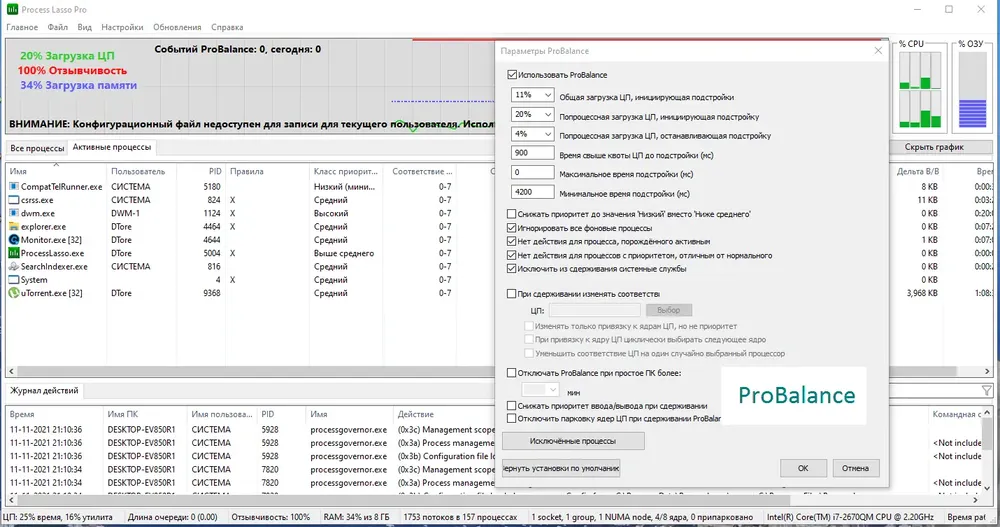
Task: Expand the 4% stop-restraint threshold dropdown
Action: tap(532, 134)
